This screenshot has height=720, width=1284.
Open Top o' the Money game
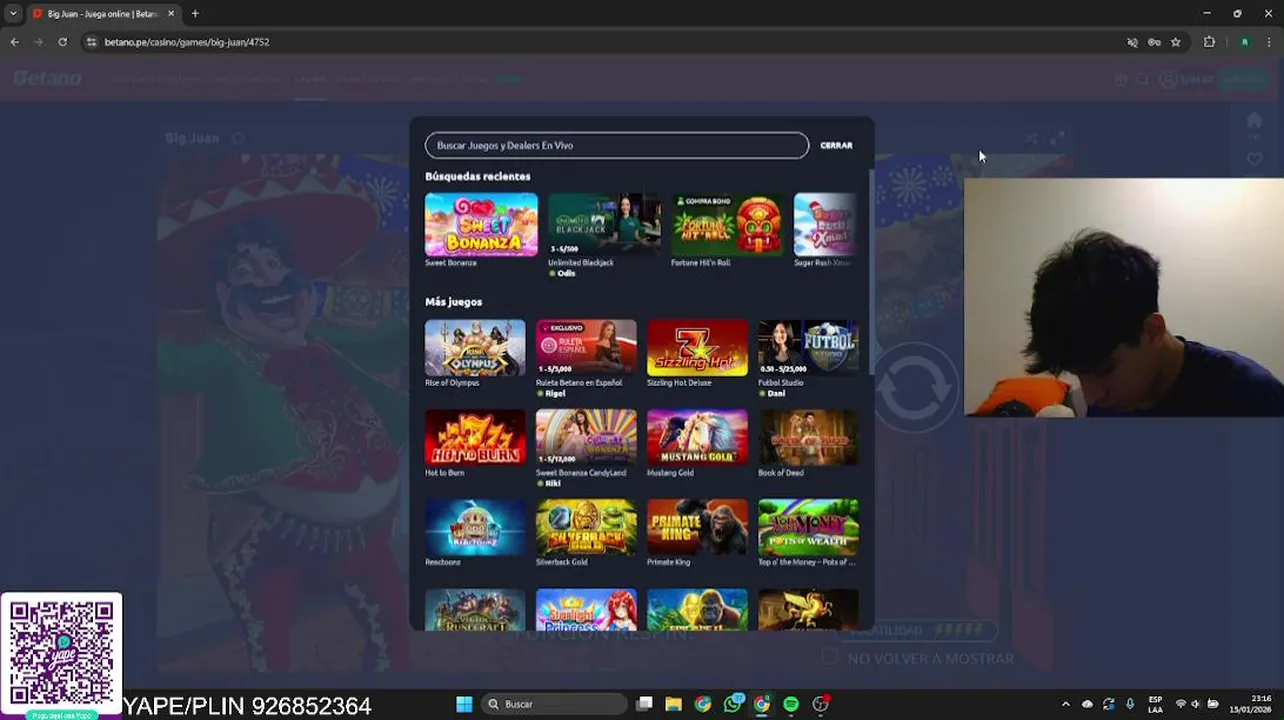808,527
